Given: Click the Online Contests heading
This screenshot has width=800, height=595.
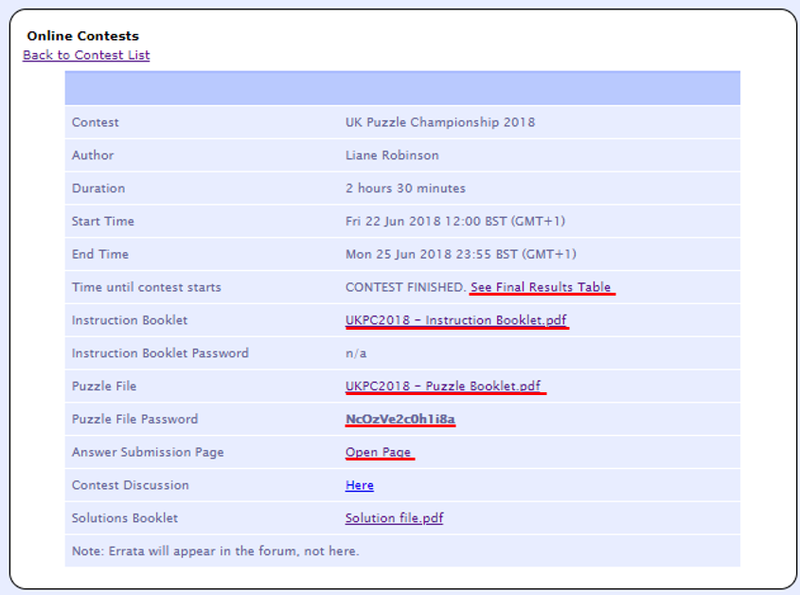Looking at the screenshot, I should point(83,36).
